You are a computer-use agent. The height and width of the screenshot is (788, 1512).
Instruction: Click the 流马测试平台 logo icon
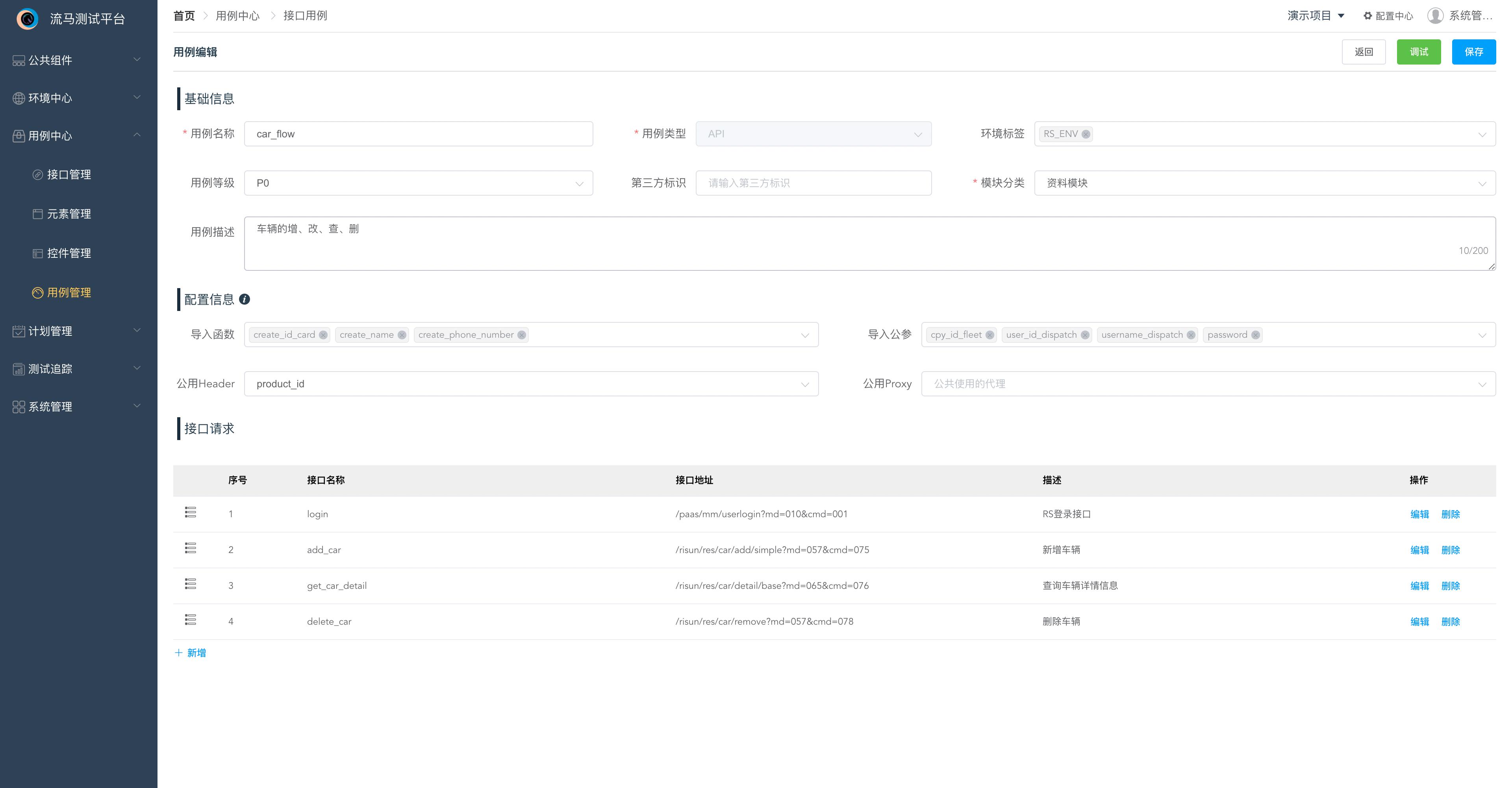[27, 19]
